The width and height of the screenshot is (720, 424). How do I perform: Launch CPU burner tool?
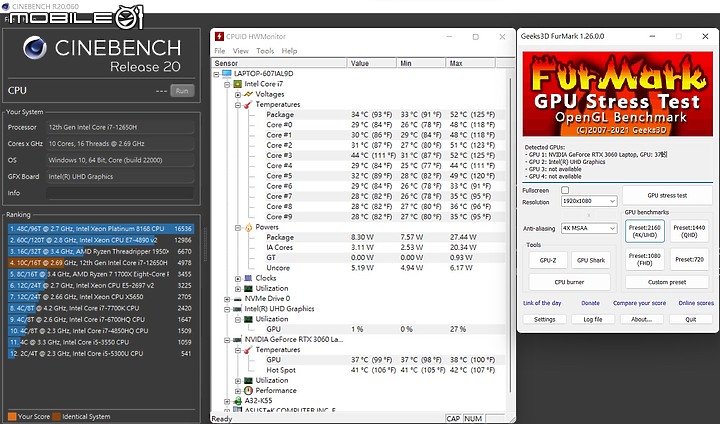569,282
